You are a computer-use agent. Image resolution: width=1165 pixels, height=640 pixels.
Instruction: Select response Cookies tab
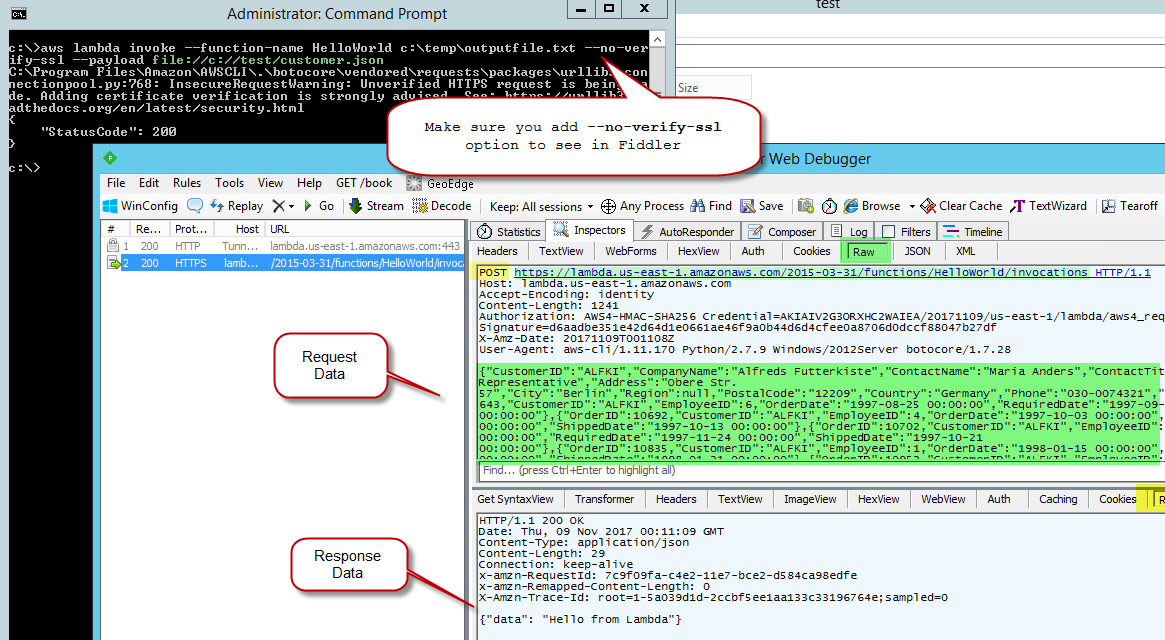point(1117,499)
